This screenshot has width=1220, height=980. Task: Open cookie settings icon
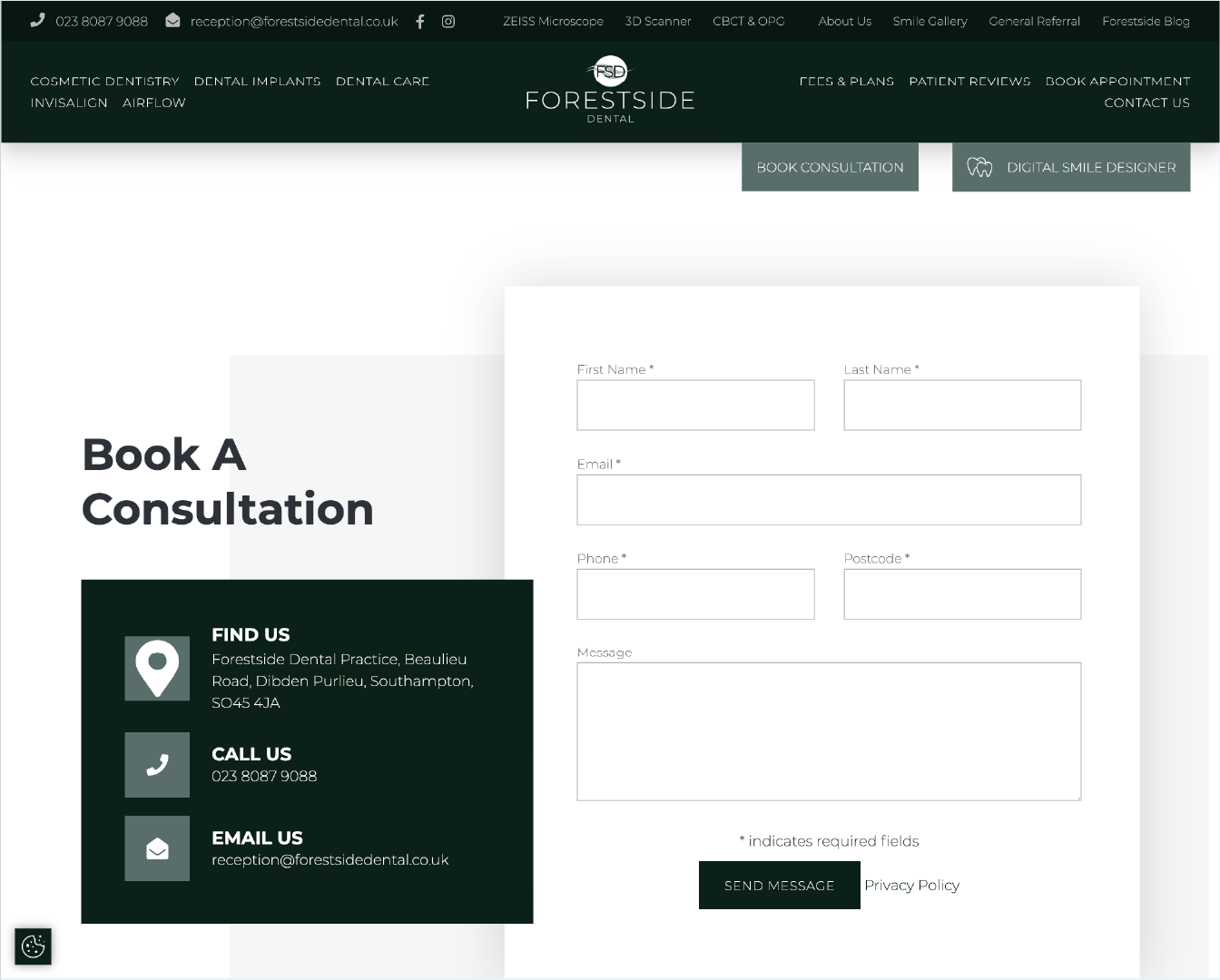click(34, 946)
